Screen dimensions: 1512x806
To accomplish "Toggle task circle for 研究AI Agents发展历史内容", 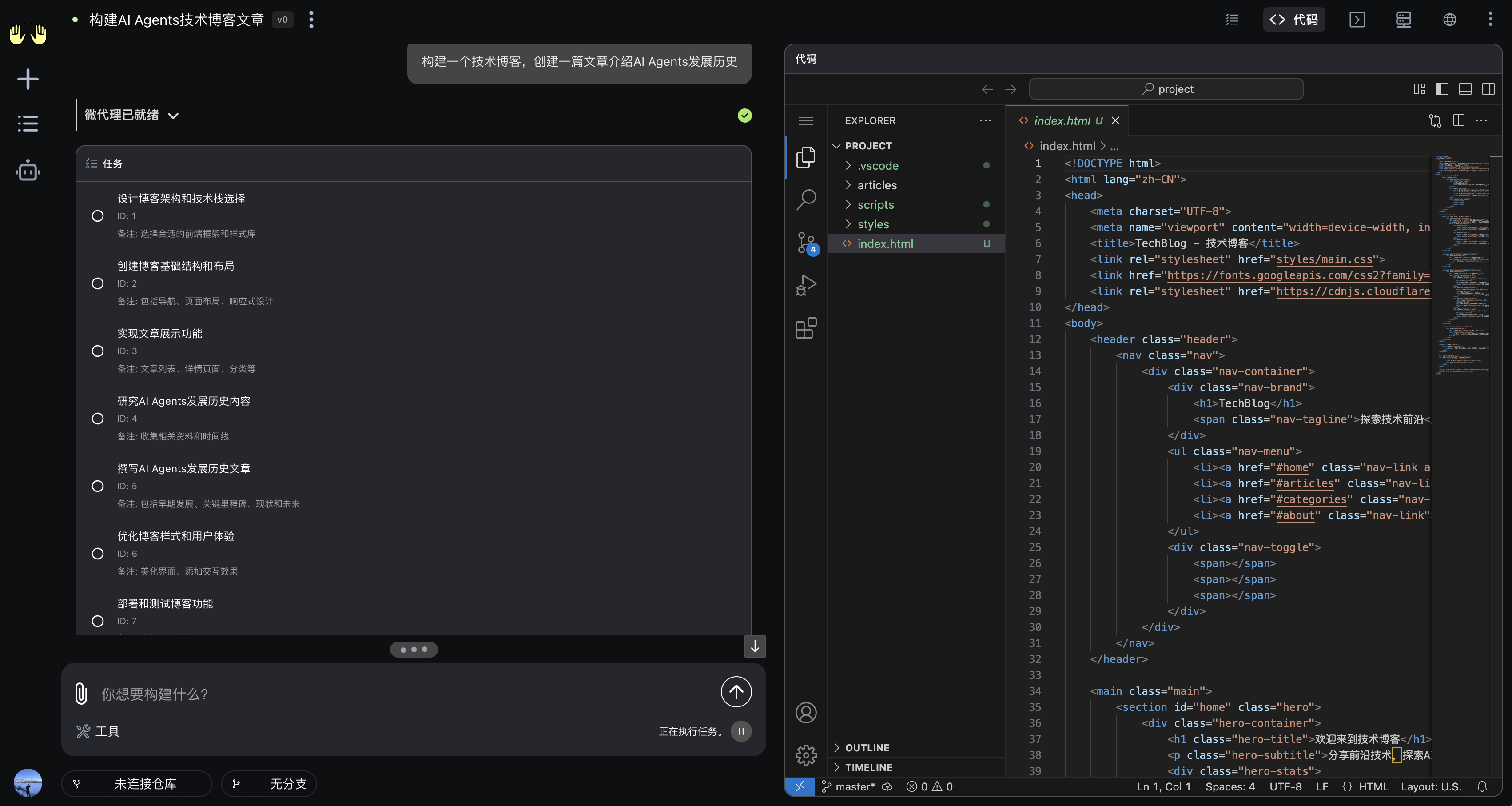I will coord(97,419).
